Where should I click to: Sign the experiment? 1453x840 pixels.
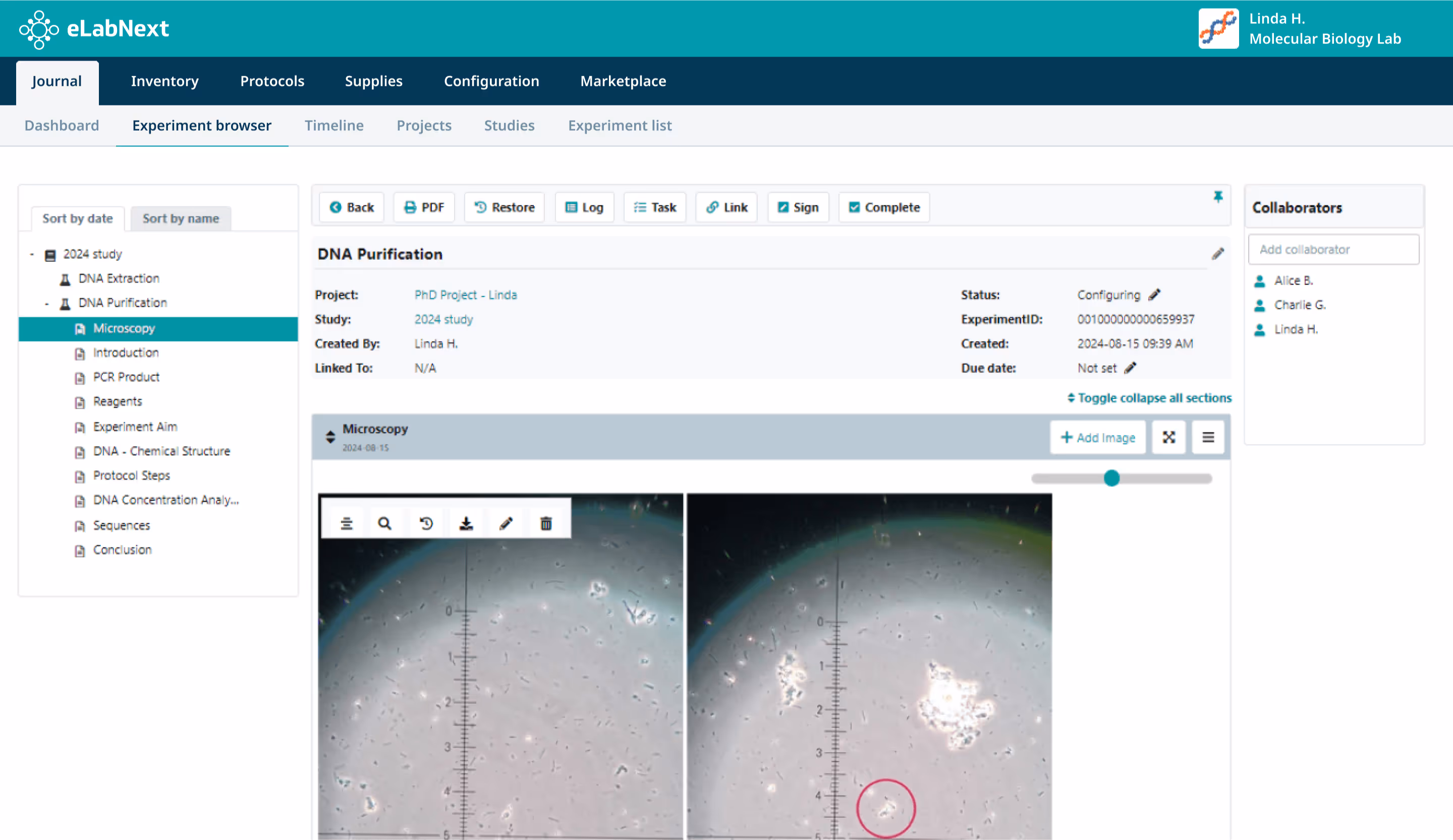pos(798,207)
